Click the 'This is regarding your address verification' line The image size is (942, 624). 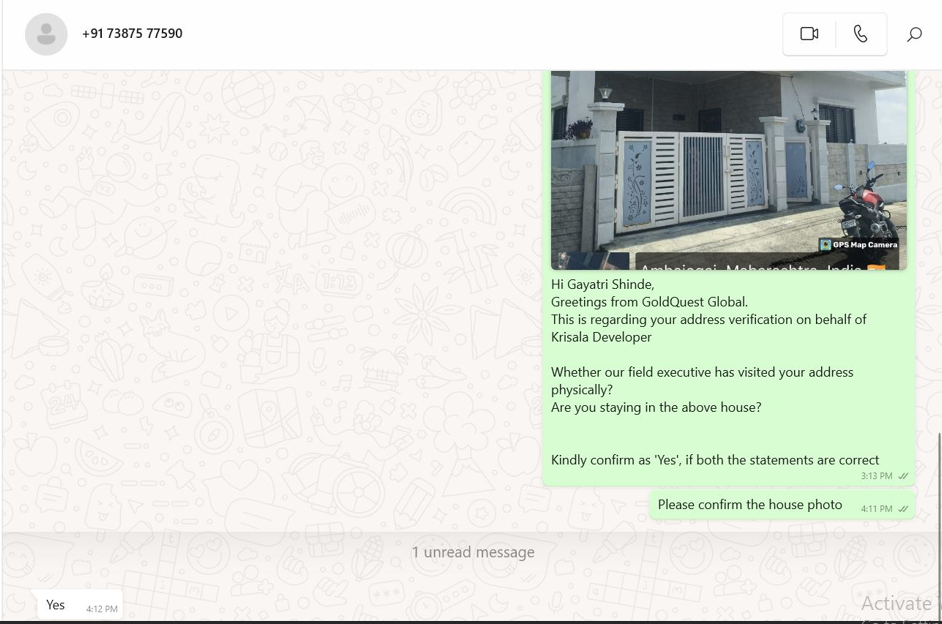[708, 320]
